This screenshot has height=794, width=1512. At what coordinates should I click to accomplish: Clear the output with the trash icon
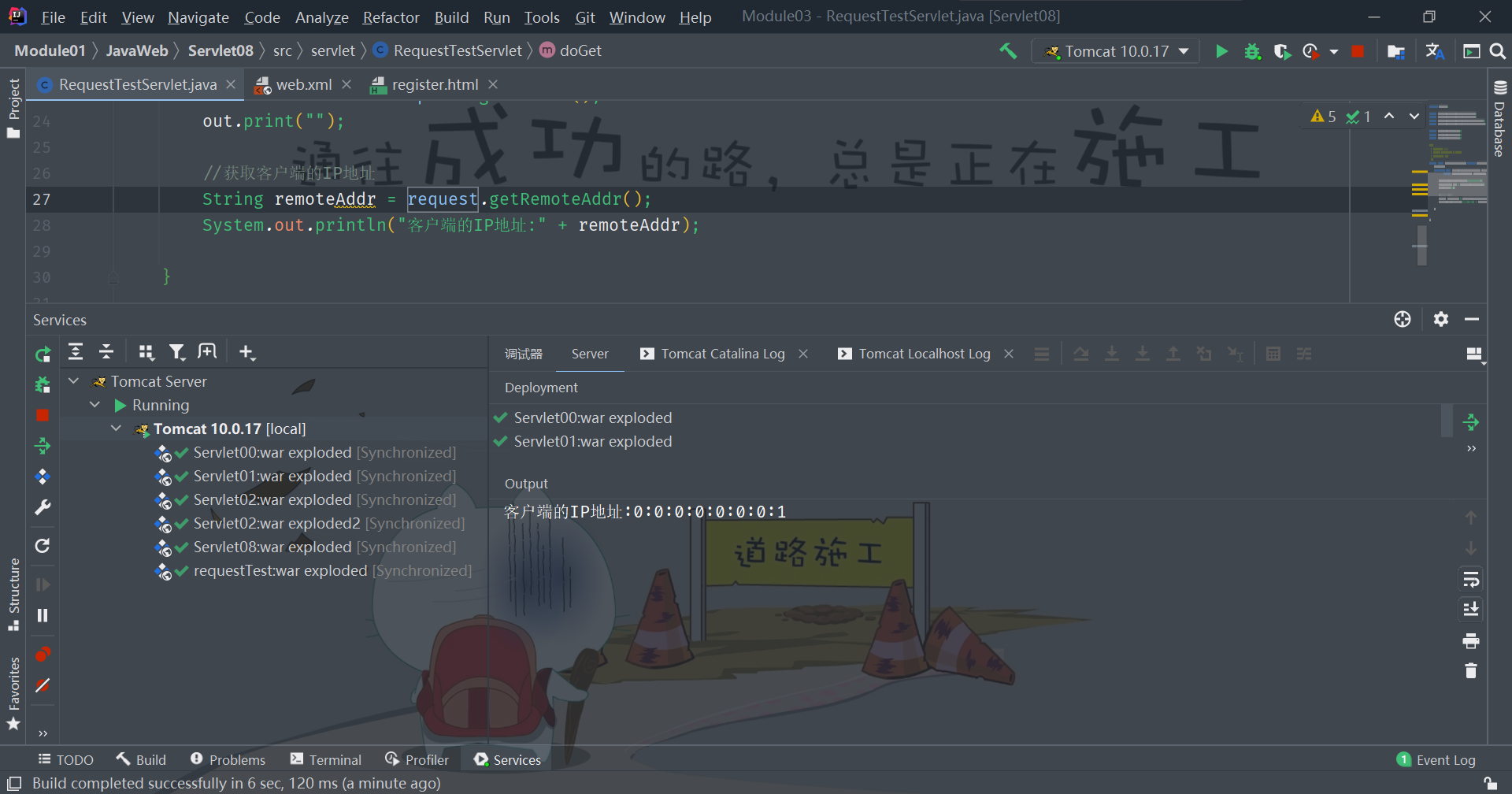pos(1471,671)
